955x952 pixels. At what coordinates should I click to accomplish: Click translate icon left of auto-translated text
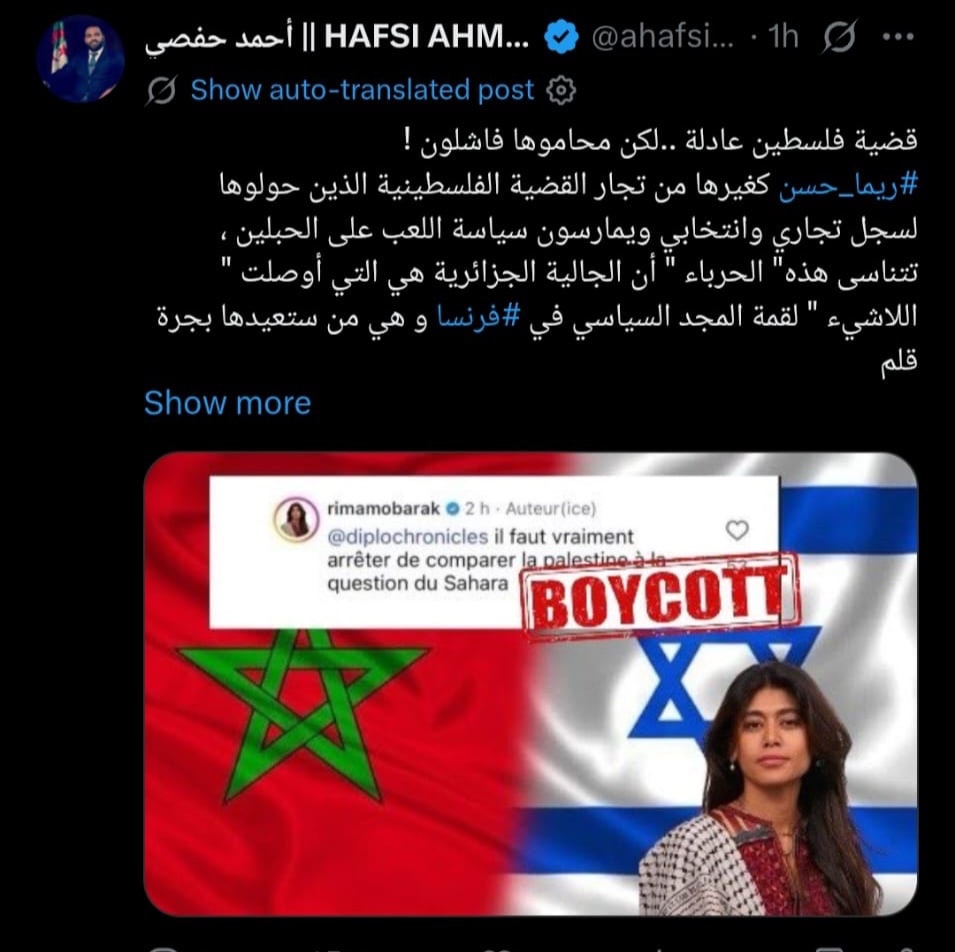point(161,90)
